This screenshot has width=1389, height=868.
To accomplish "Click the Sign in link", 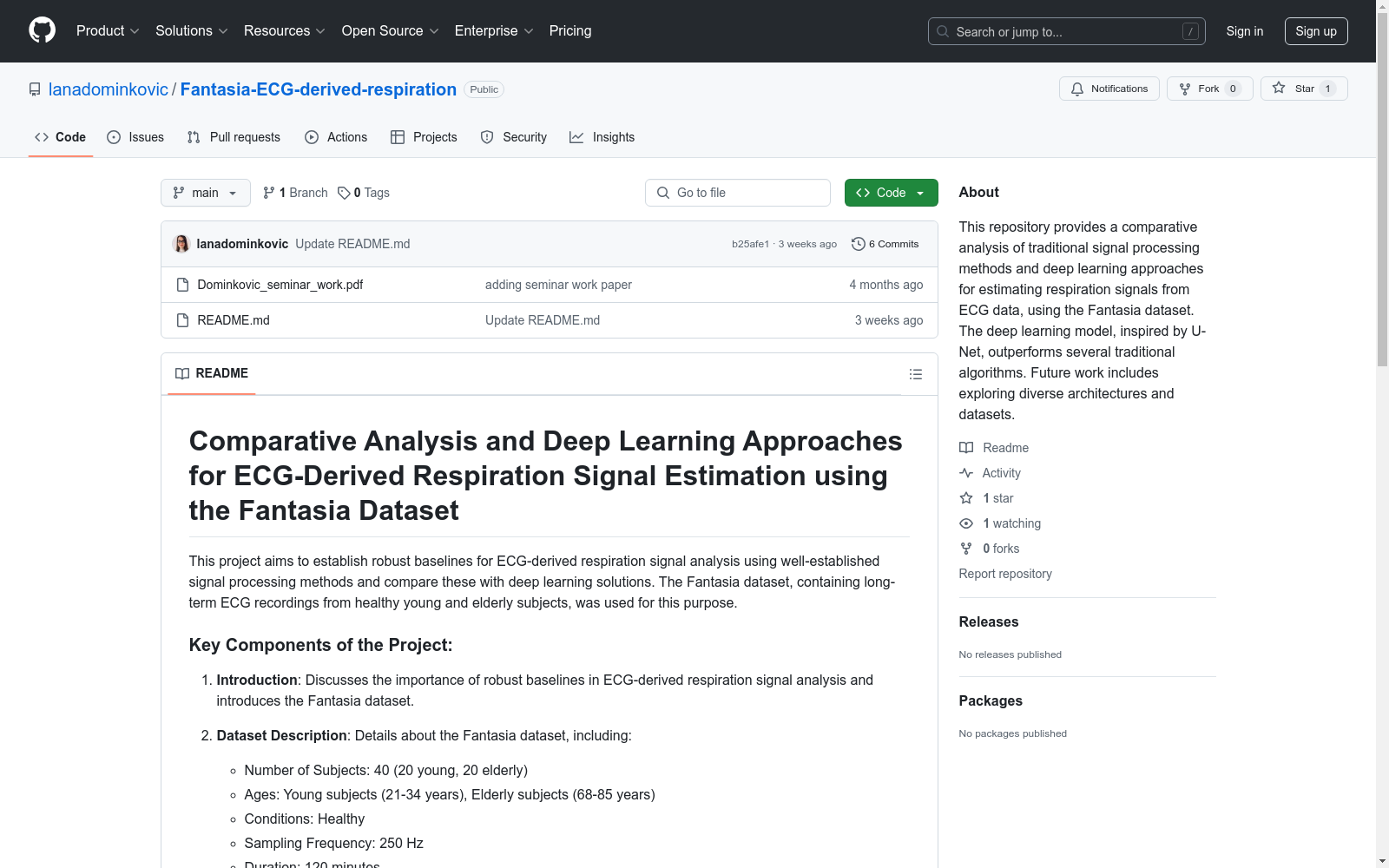I will tap(1245, 31).
